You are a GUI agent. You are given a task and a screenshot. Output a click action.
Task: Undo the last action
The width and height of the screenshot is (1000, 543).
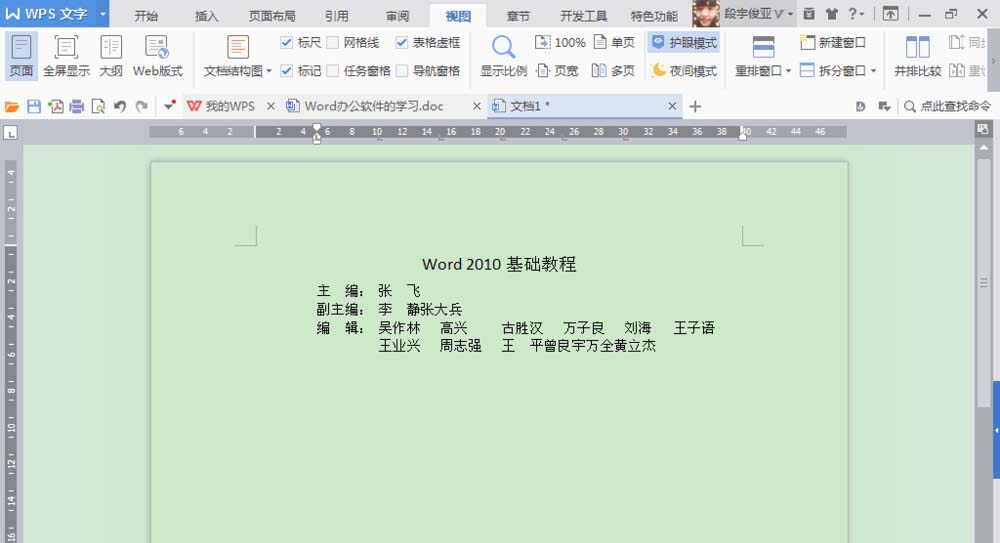120,107
